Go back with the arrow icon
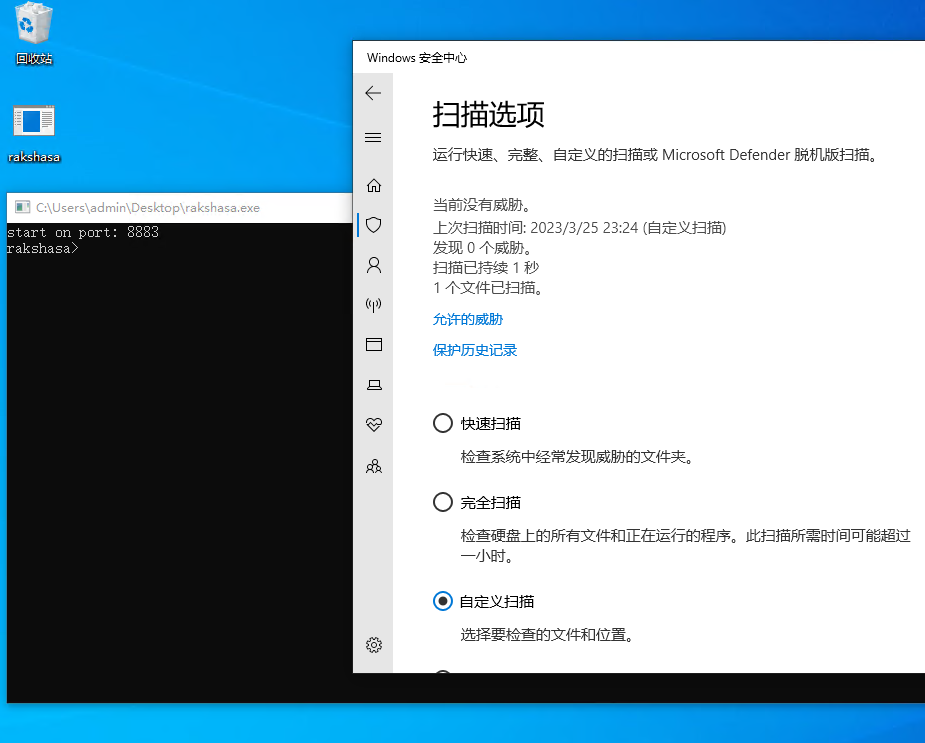This screenshot has height=743, width=925. coord(373,93)
